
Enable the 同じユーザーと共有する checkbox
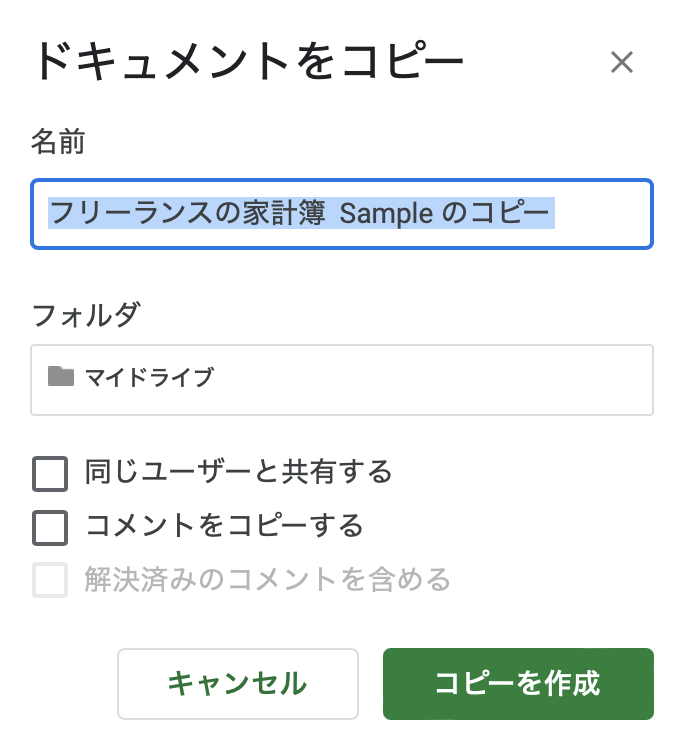tap(50, 474)
